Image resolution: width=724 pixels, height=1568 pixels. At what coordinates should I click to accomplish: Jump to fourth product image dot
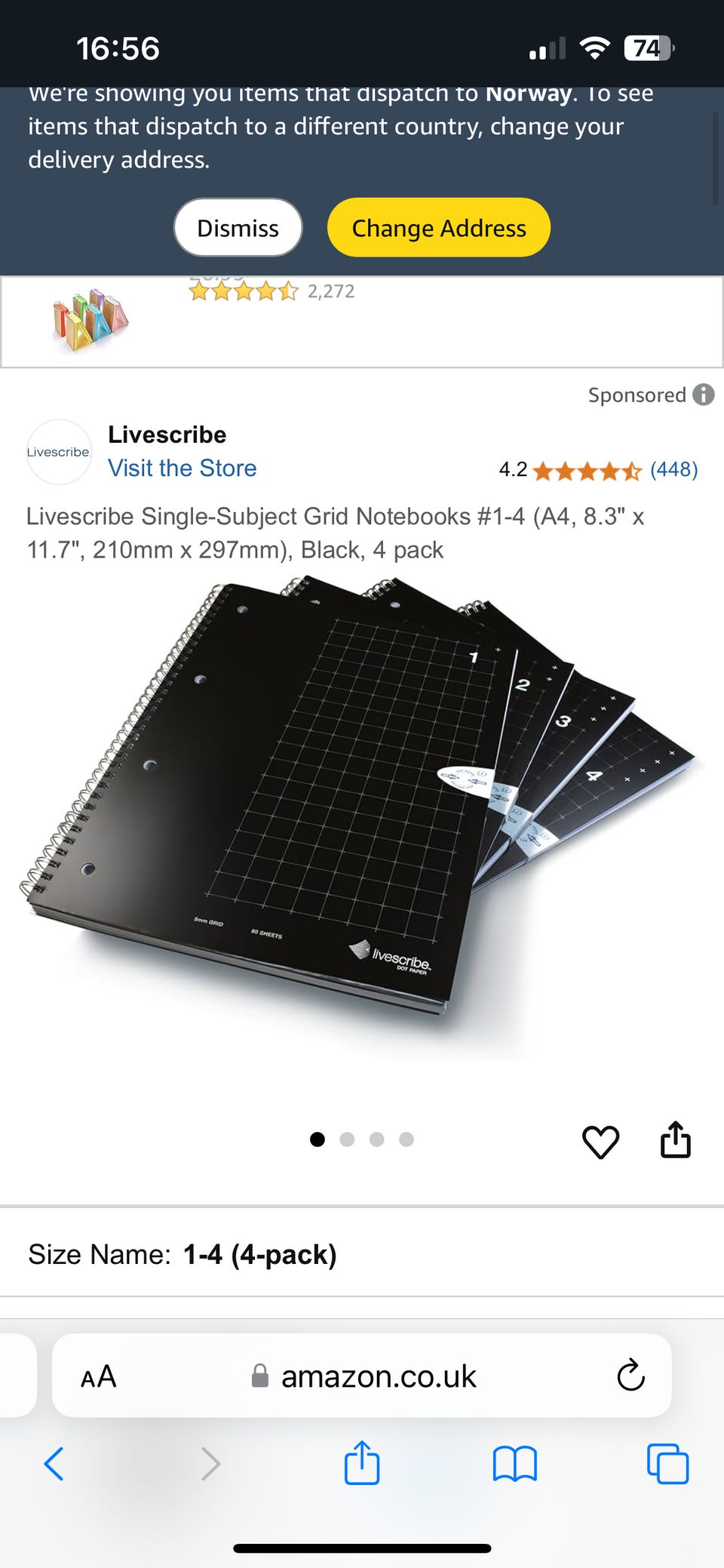(406, 1139)
